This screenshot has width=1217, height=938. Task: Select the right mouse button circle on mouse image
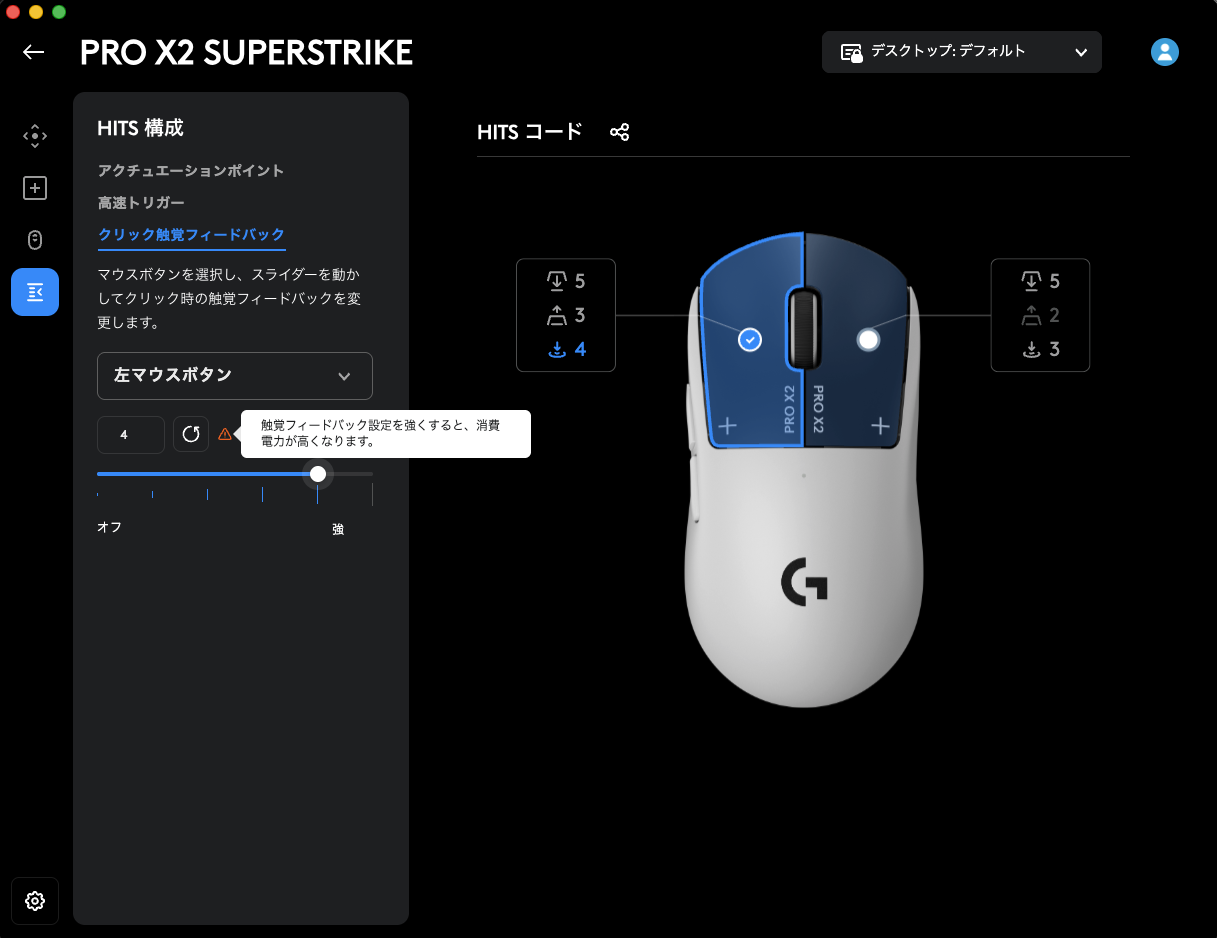coord(866,340)
